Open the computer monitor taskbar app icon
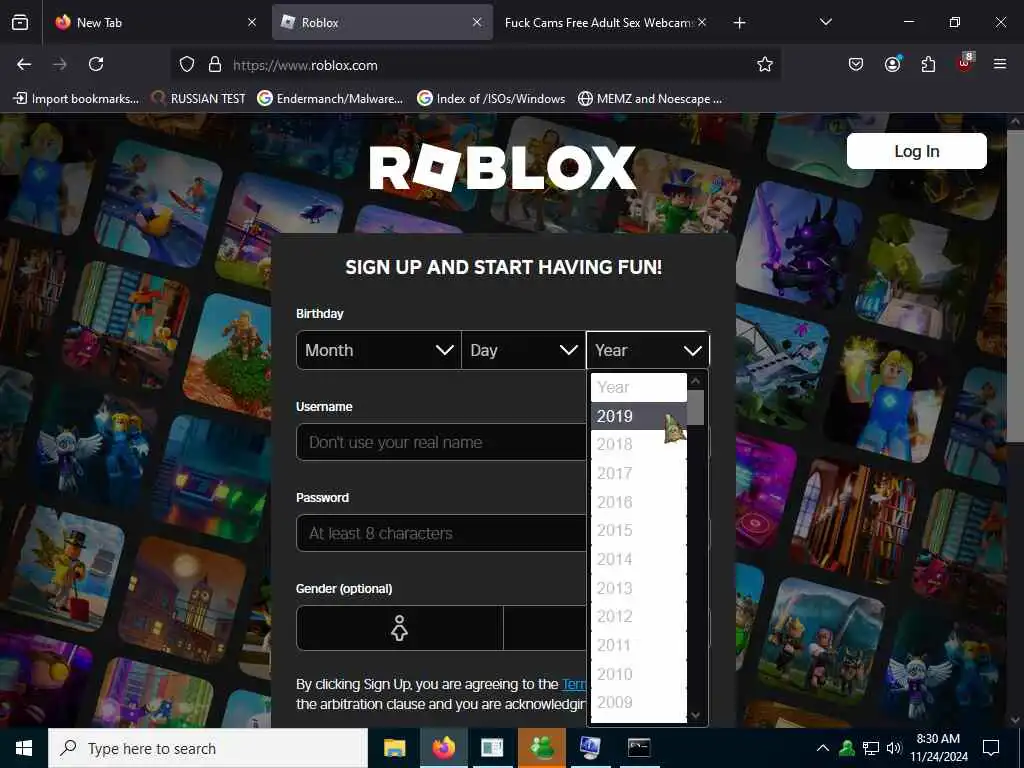 [590, 748]
